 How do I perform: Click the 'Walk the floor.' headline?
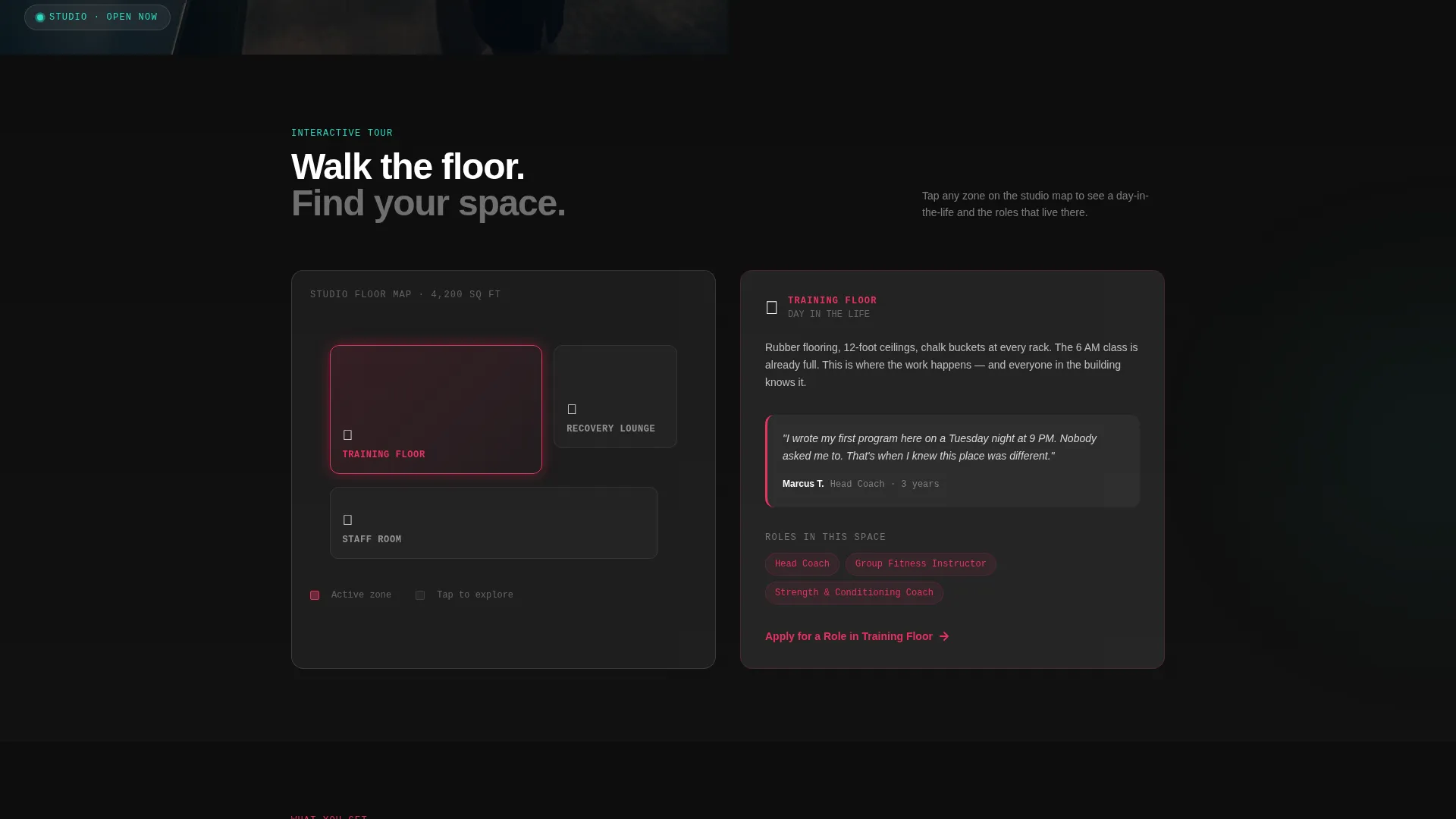pyautogui.click(x=408, y=167)
